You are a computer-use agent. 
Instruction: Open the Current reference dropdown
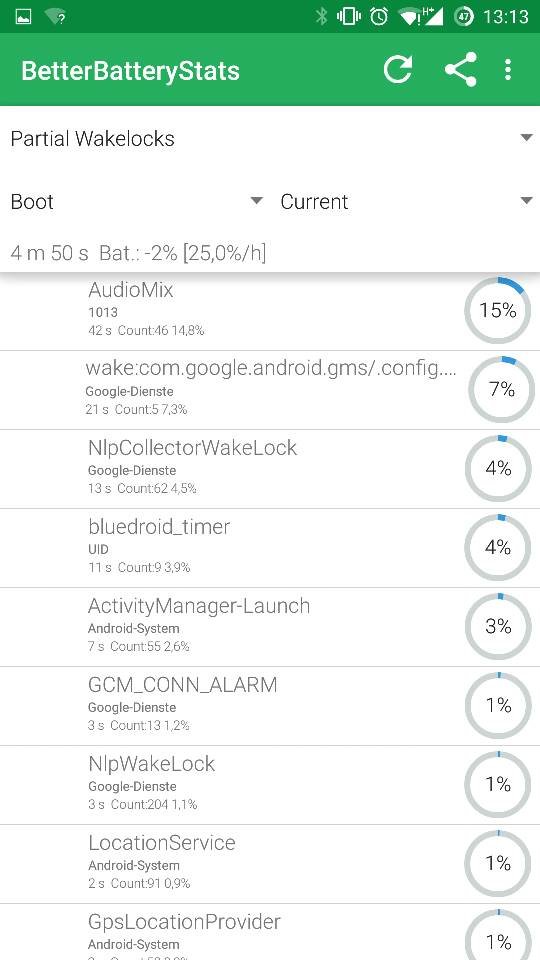[407, 201]
